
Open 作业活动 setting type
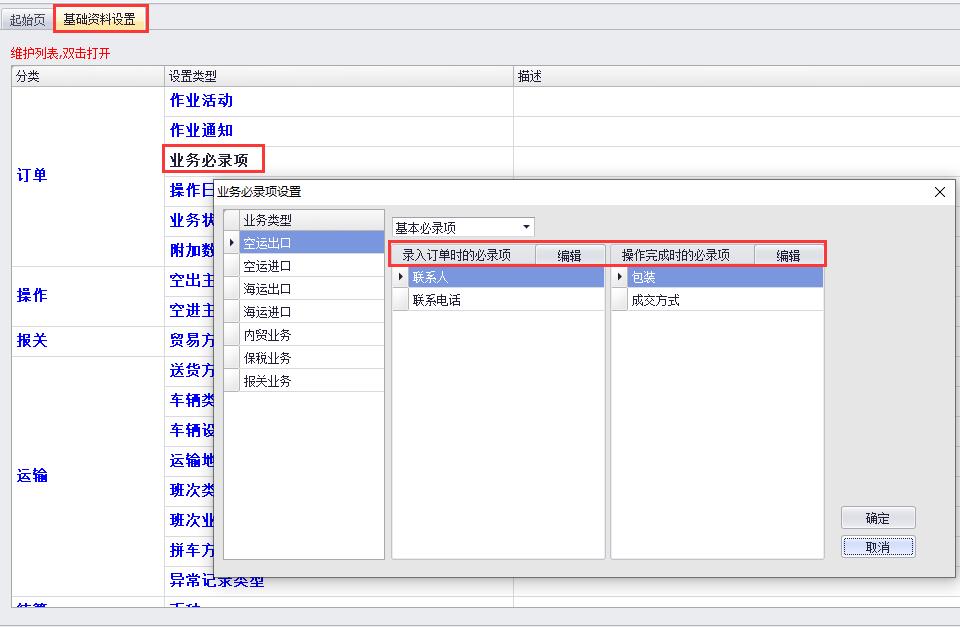[x=201, y=101]
